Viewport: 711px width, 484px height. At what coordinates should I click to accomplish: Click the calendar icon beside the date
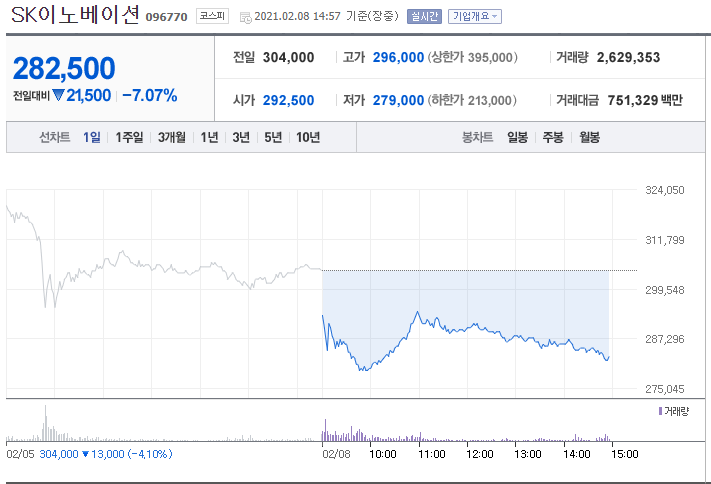(x=246, y=17)
